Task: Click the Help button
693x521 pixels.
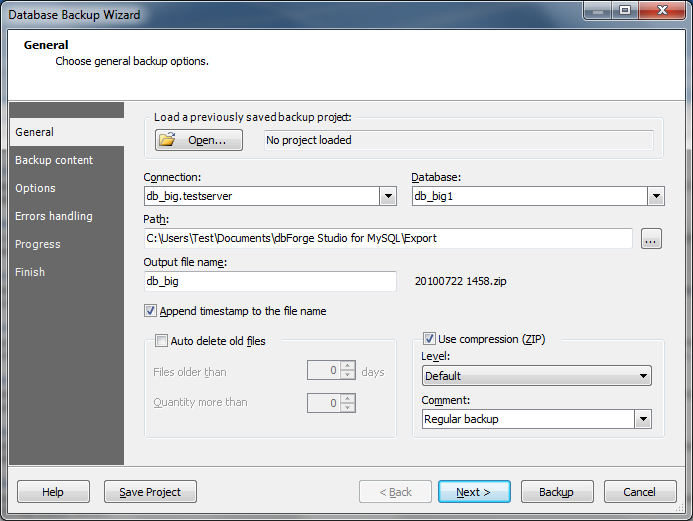Action: tap(53, 492)
